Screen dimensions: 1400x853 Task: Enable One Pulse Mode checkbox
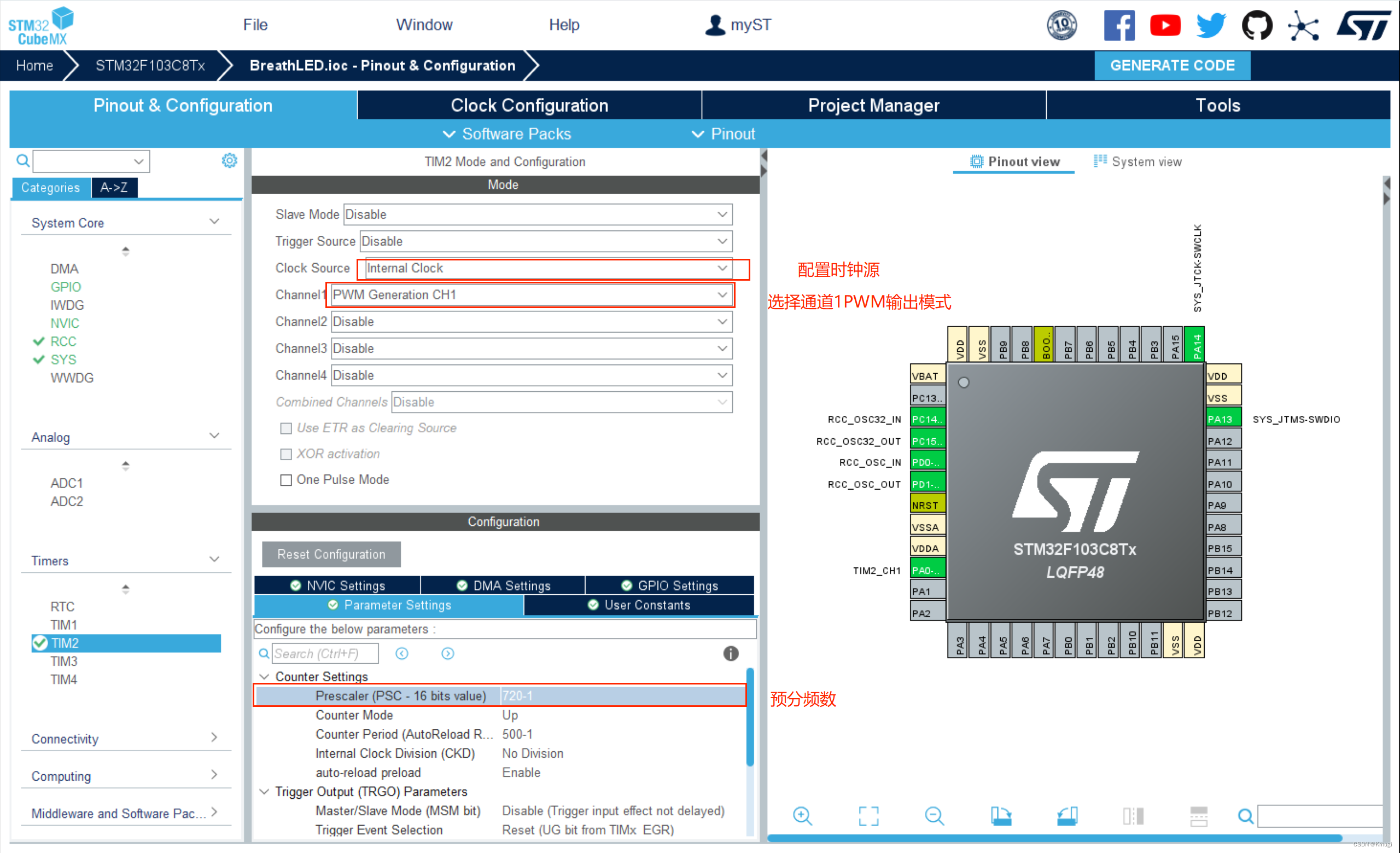pos(286,480)
